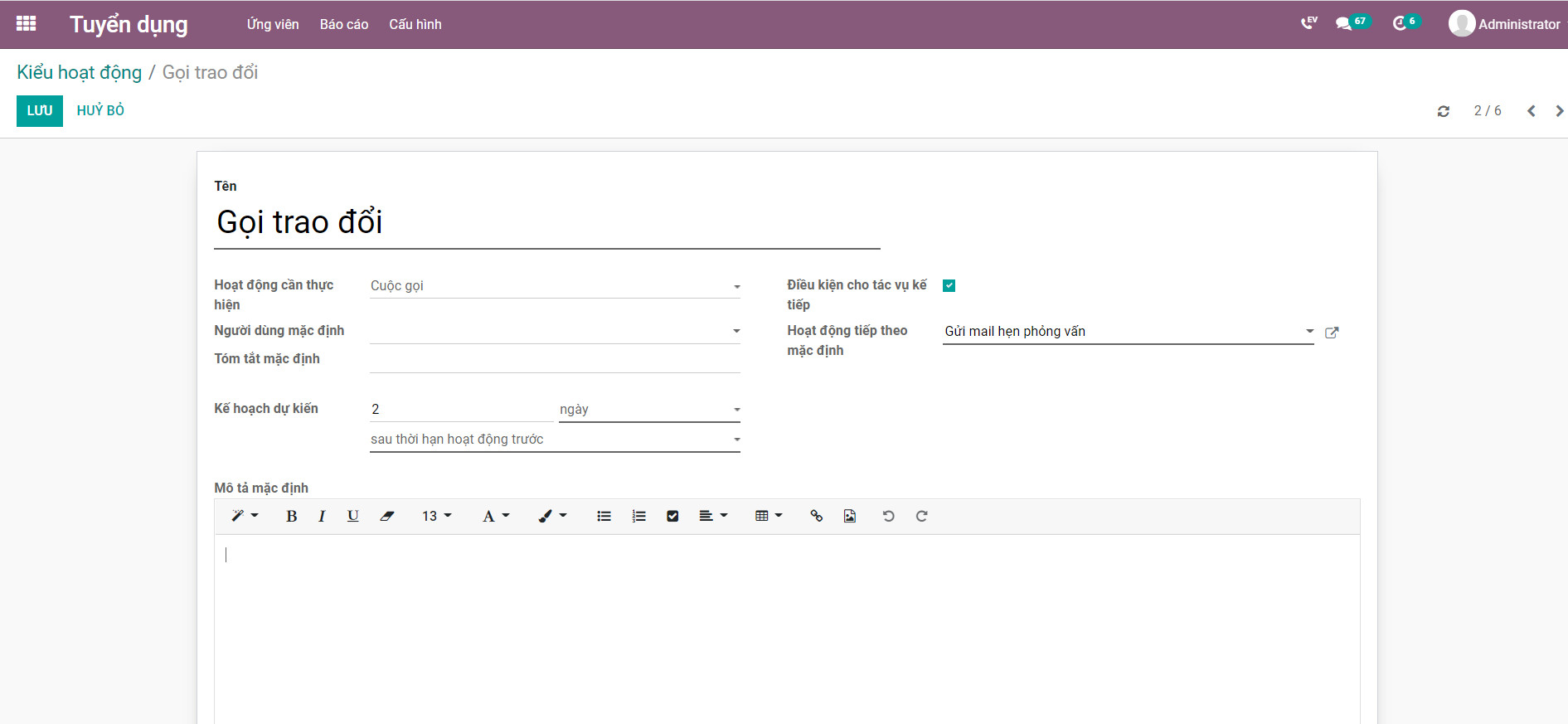Insert an unordered bullet list

click(604, 516)
